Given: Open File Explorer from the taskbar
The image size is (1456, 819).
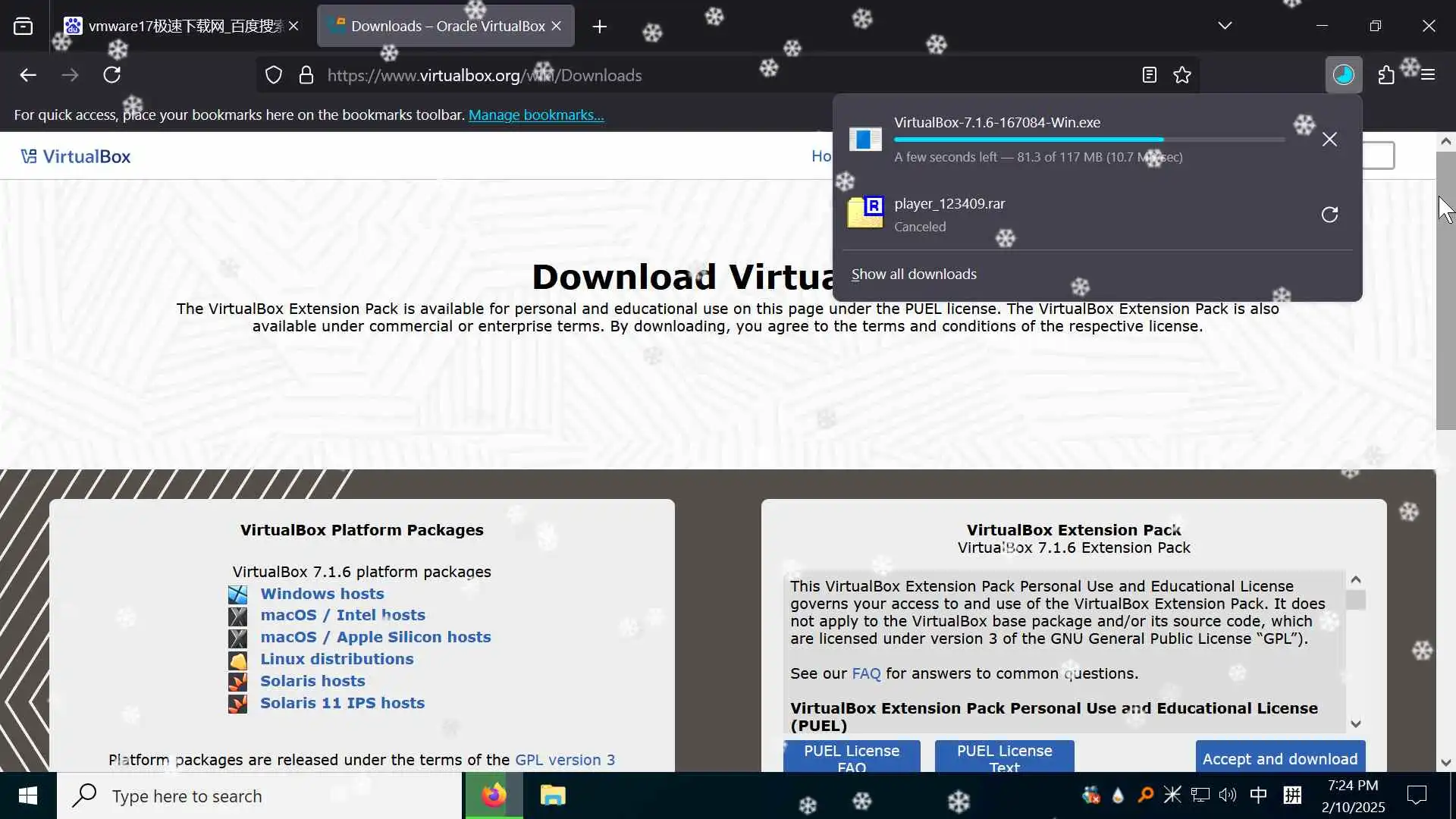Looking at the screenshot, I should [x=553, y=796].
